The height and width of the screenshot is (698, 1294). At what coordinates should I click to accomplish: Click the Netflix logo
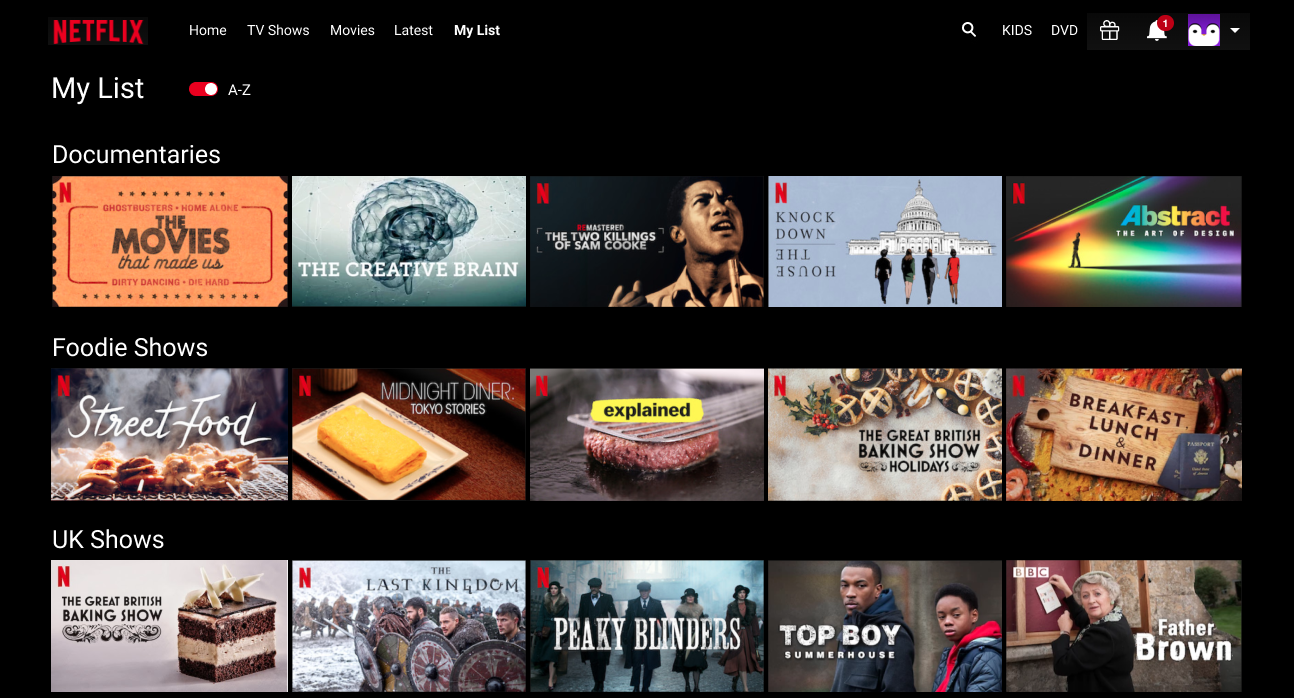click(x=98, y=31)
